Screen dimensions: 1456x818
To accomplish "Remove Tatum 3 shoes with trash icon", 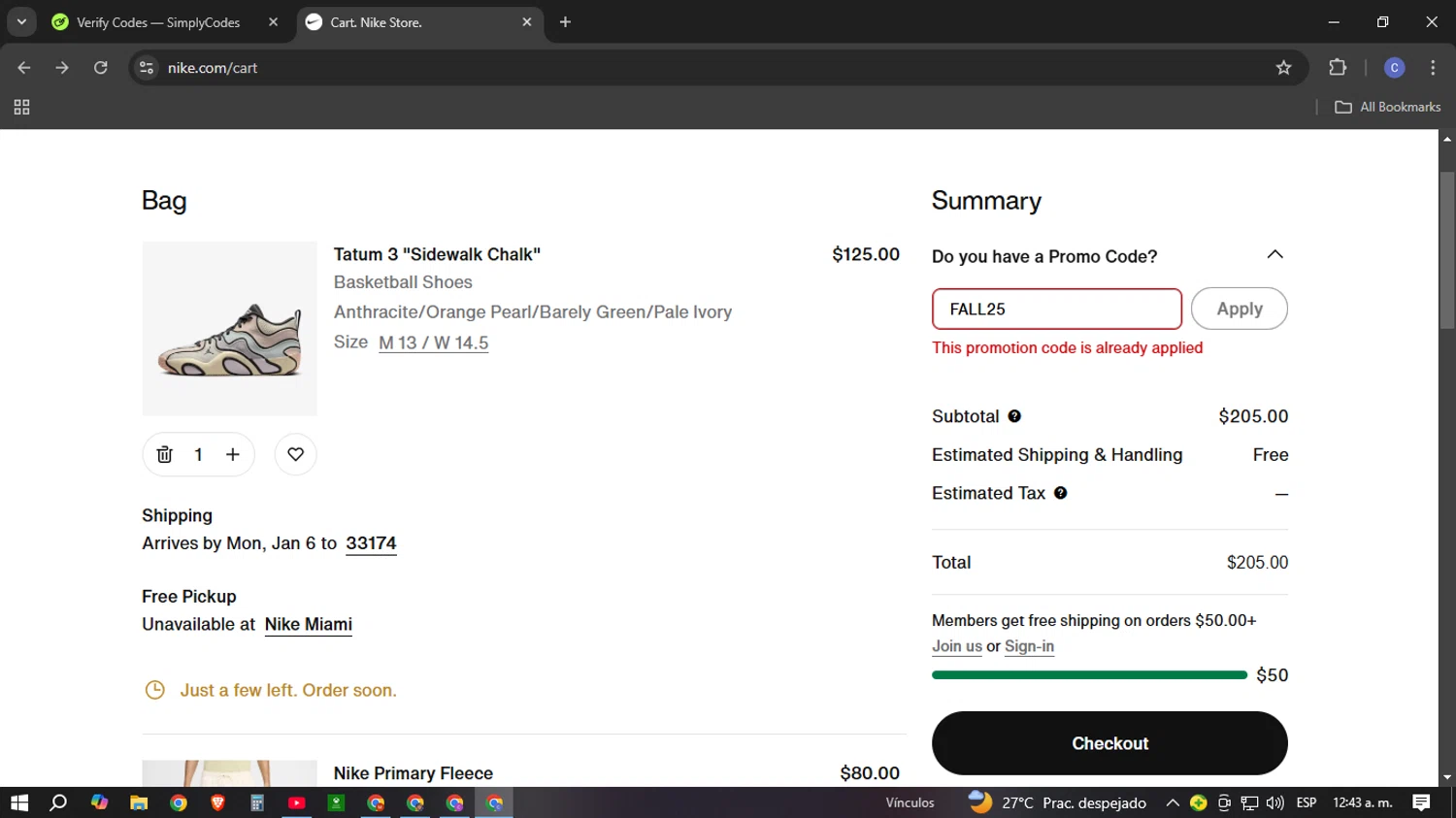I will [164, 454].
